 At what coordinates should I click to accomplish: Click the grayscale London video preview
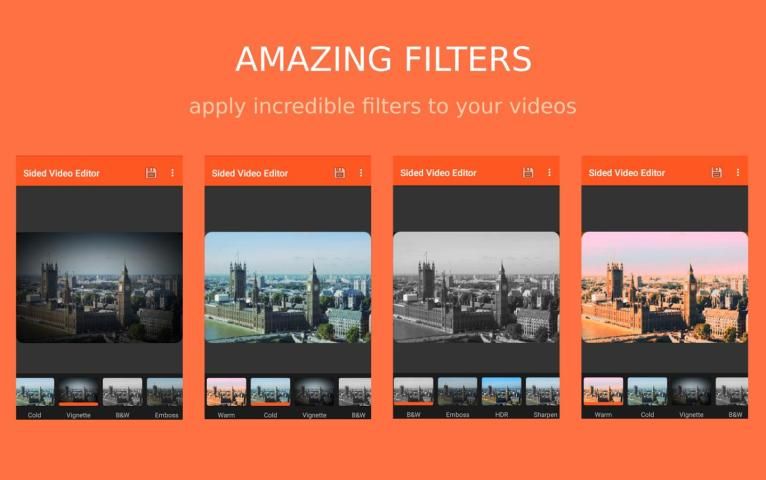tap(476, 287)
